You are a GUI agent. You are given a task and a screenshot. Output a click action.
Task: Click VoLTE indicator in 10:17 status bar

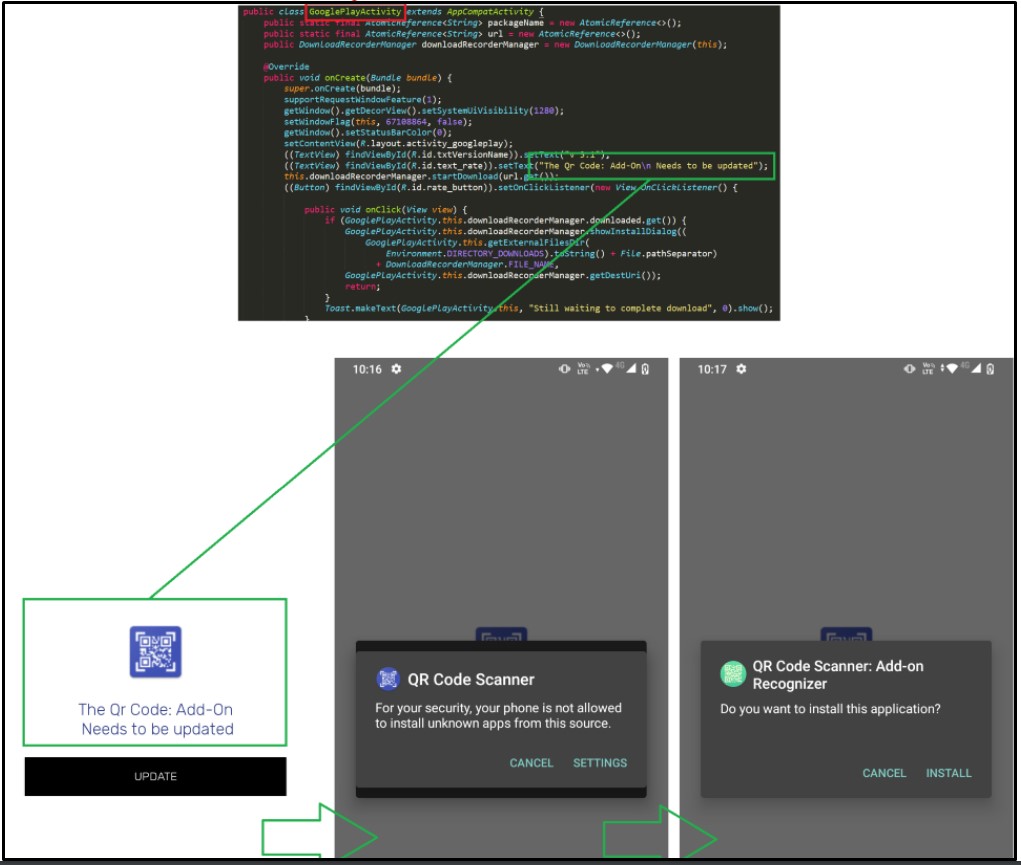928,369
